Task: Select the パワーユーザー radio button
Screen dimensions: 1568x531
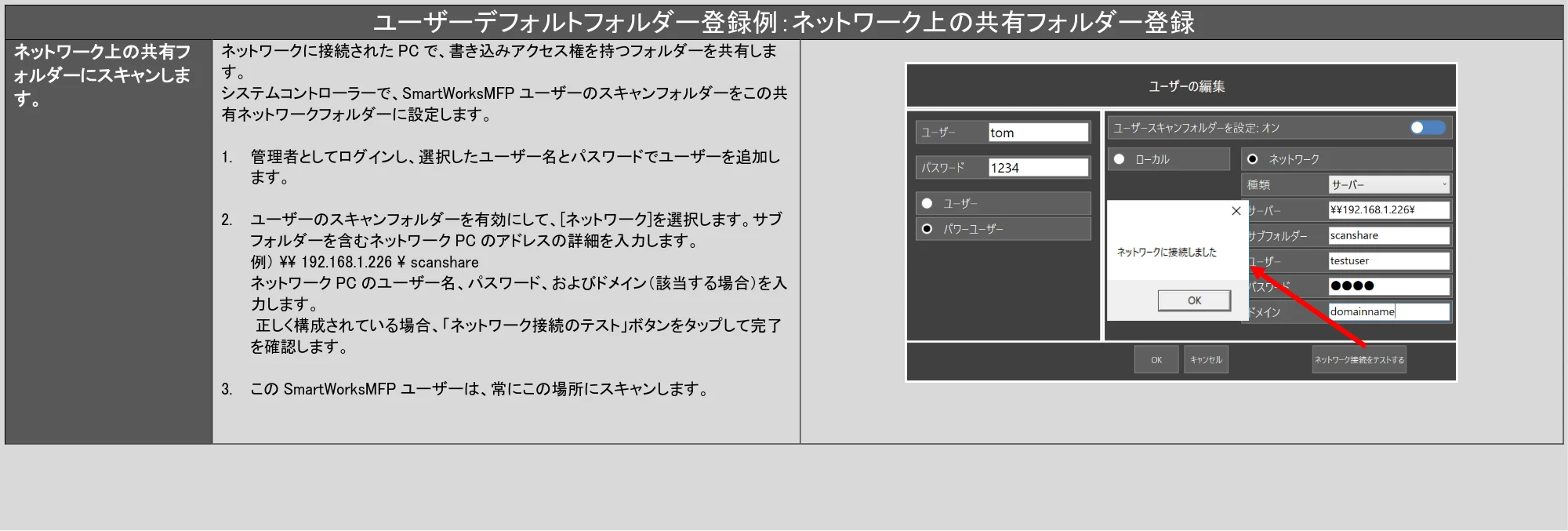Action: click(927, 229)
